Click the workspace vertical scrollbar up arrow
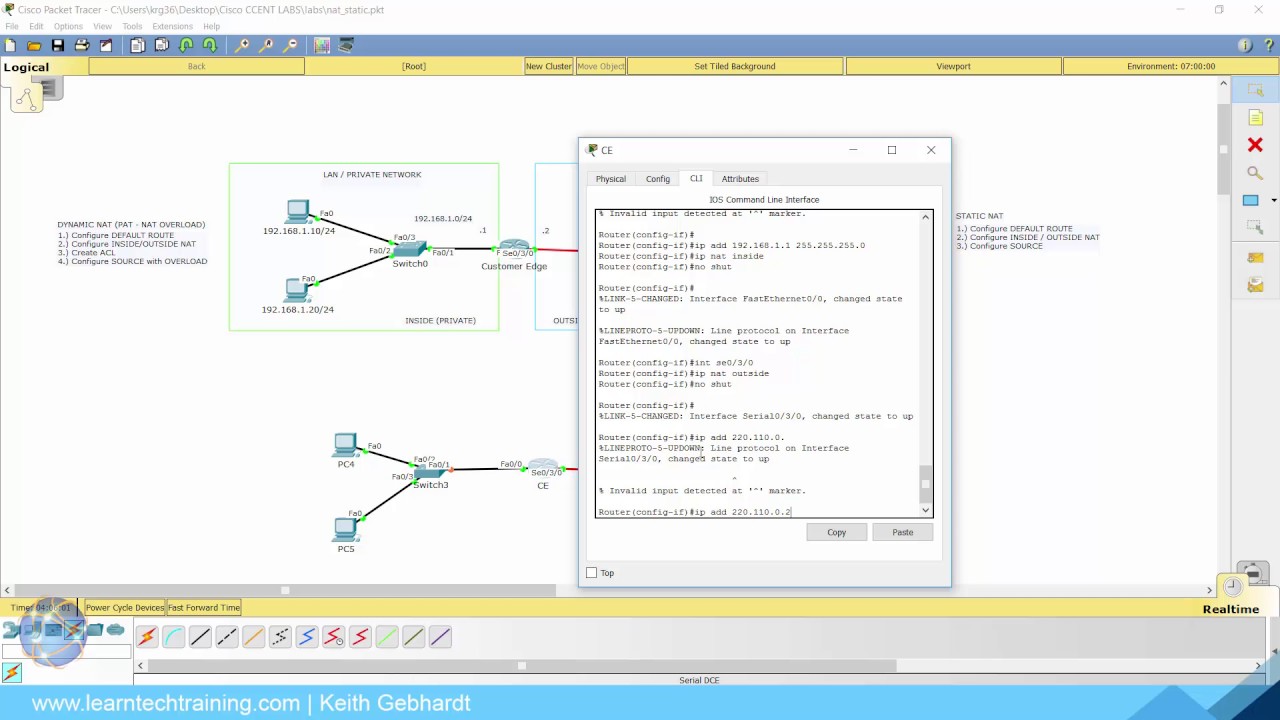This screenshot has width=1280, height=720. 1223,84
